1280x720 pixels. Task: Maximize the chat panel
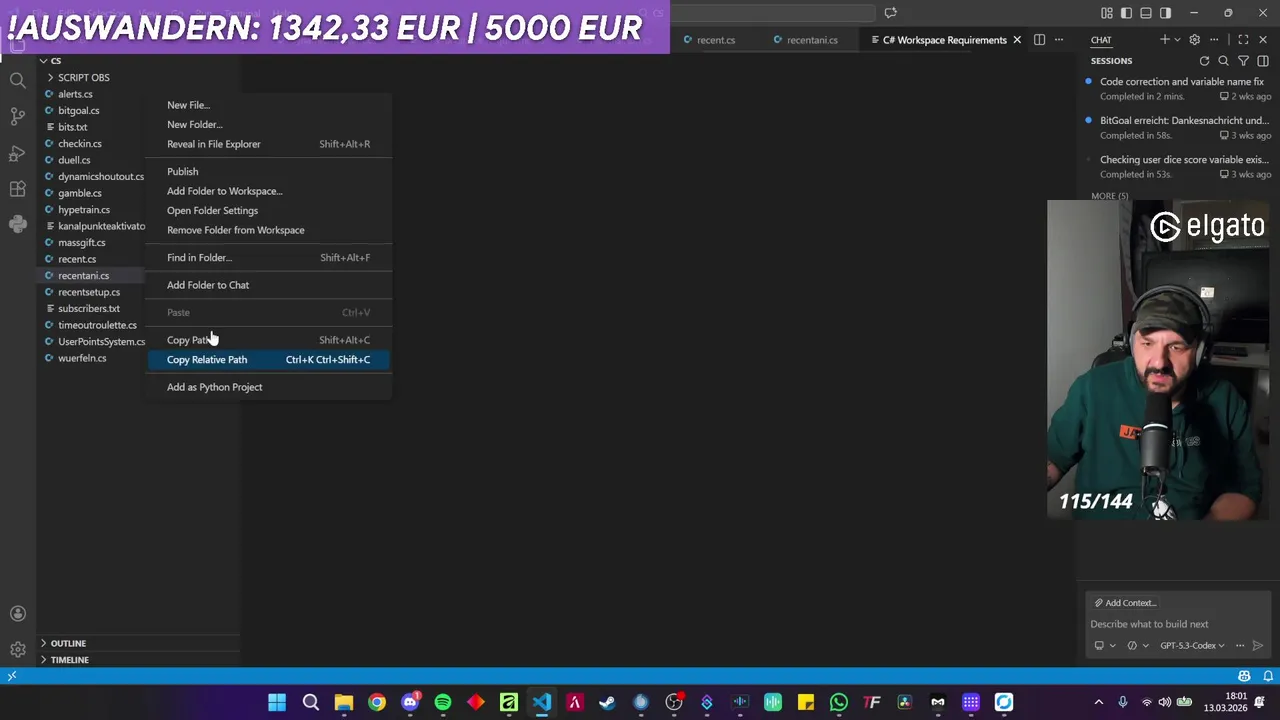pos(1243,40)
